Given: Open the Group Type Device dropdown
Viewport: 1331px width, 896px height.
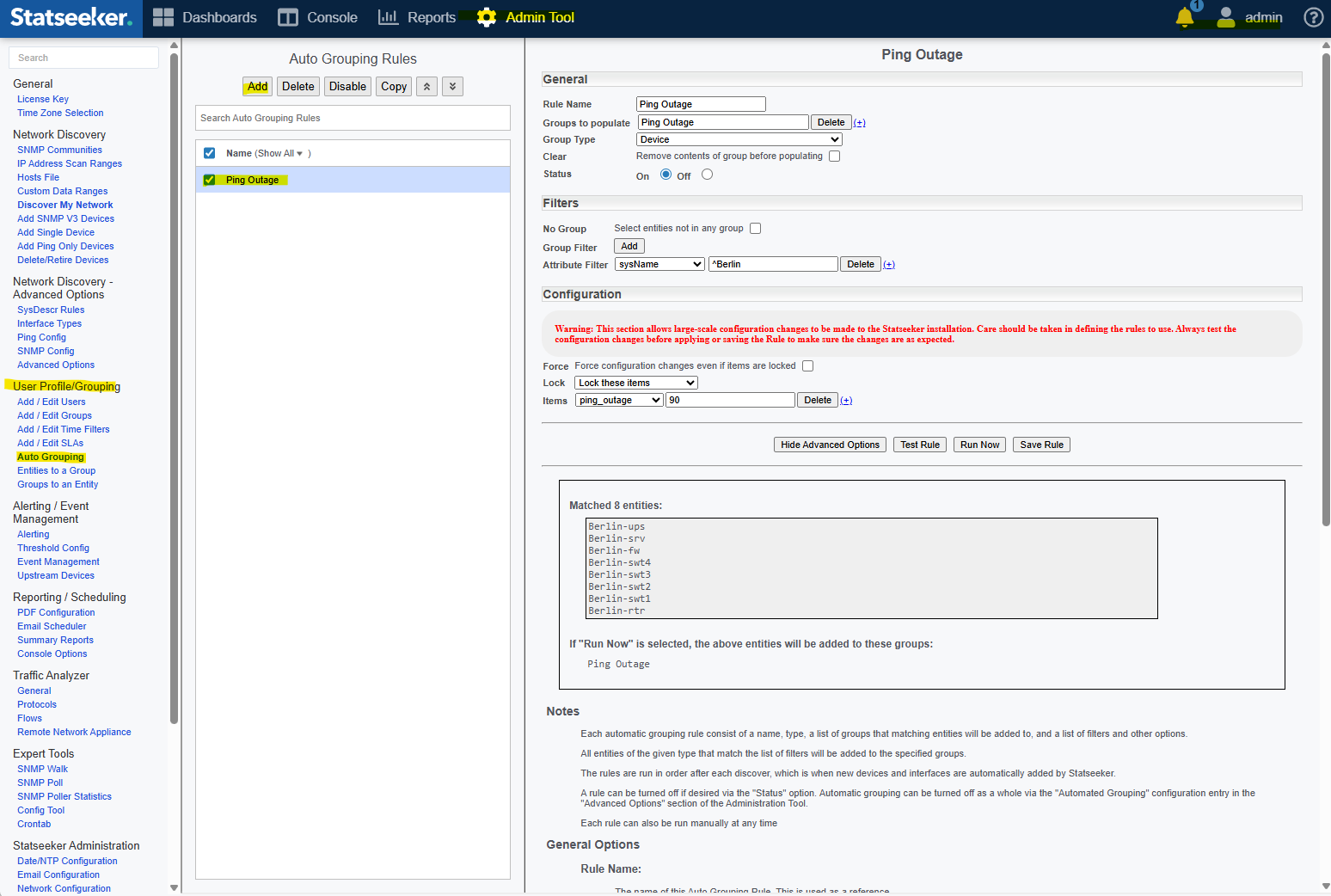Looking at the screenshot, I should pyautogui.click(x=739, y=139).
